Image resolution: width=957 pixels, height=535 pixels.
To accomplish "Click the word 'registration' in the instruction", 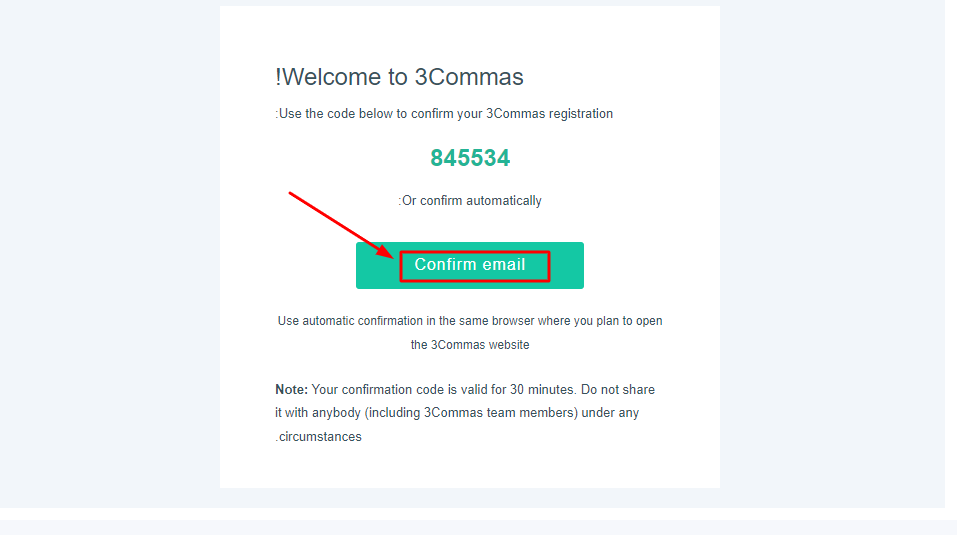I will coord(580,114).
